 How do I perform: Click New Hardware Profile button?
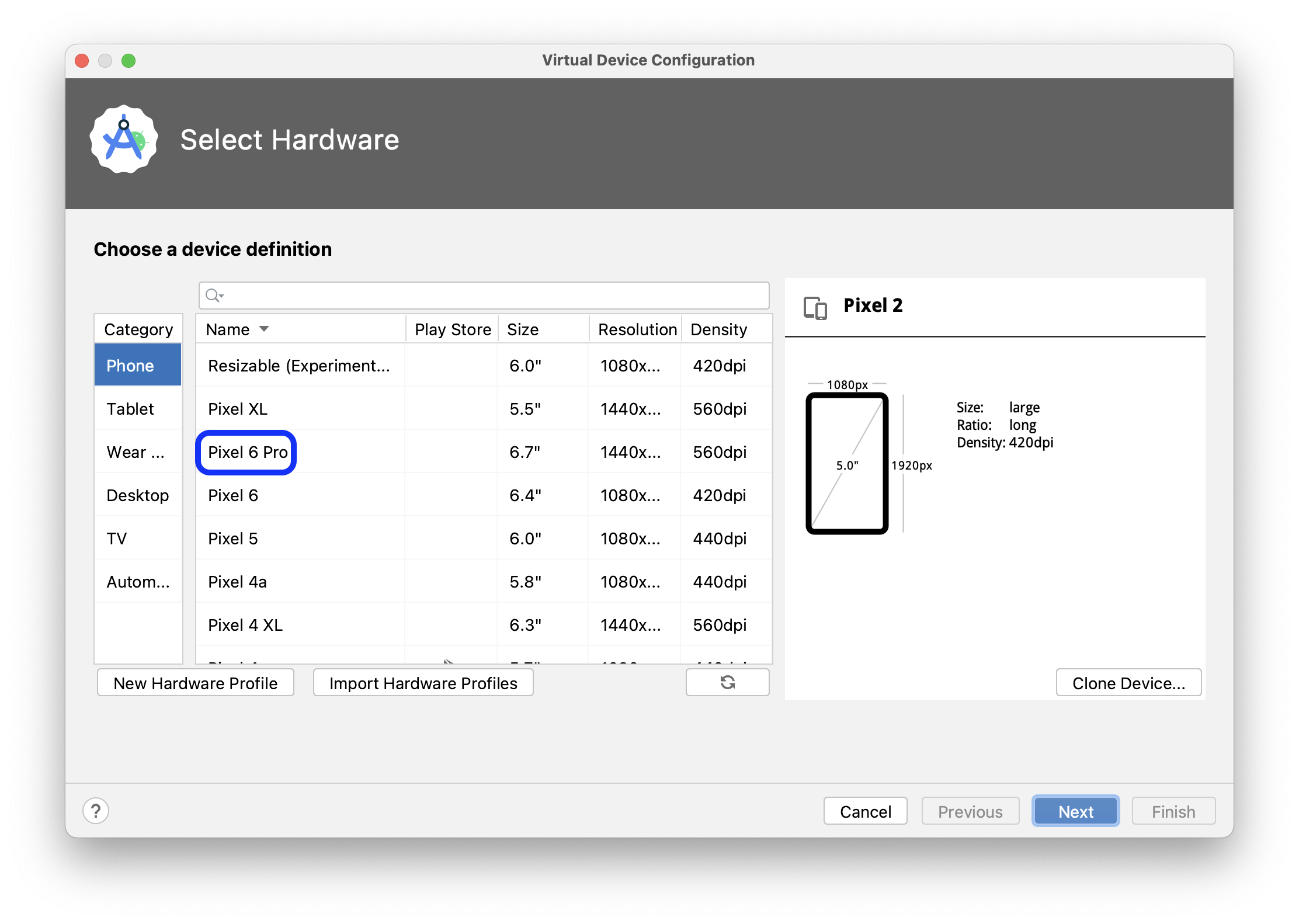point(196,682)
